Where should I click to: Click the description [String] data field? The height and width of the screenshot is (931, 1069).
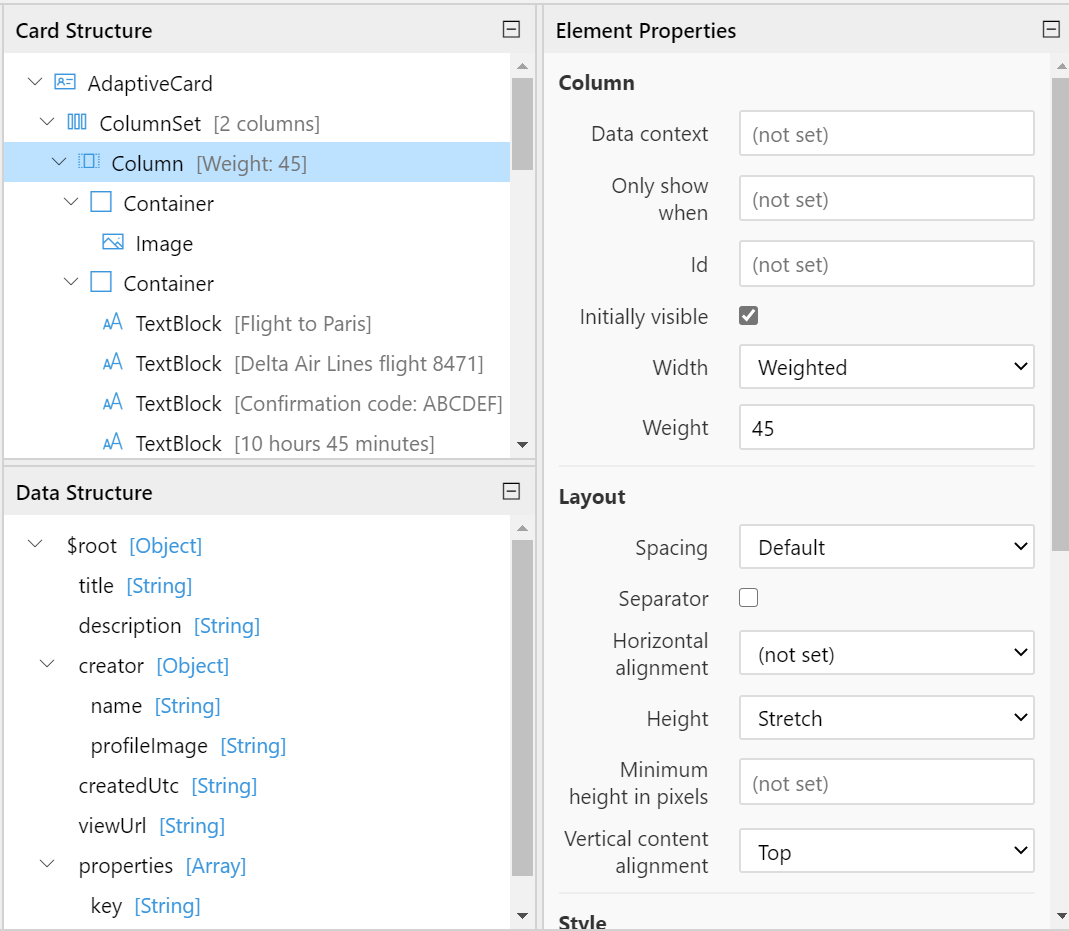point(169,626)
